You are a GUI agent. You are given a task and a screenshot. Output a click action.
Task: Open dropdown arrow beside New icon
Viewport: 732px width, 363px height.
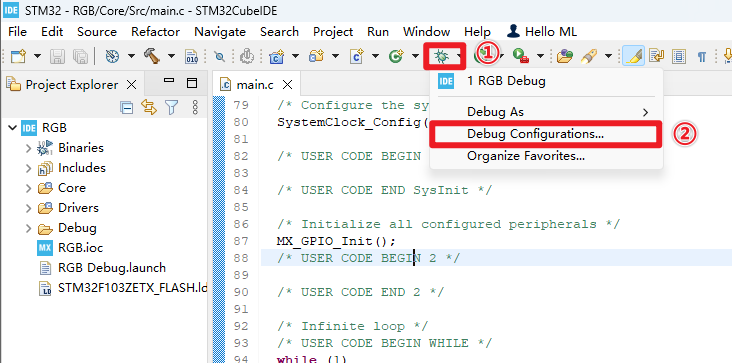pos(38,56)
